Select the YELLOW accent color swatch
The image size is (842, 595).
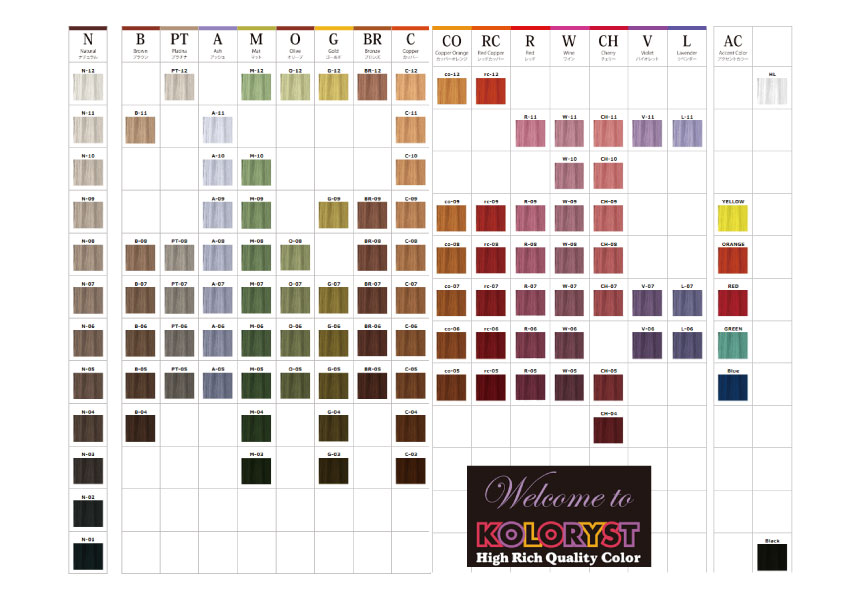click(732, 218)
